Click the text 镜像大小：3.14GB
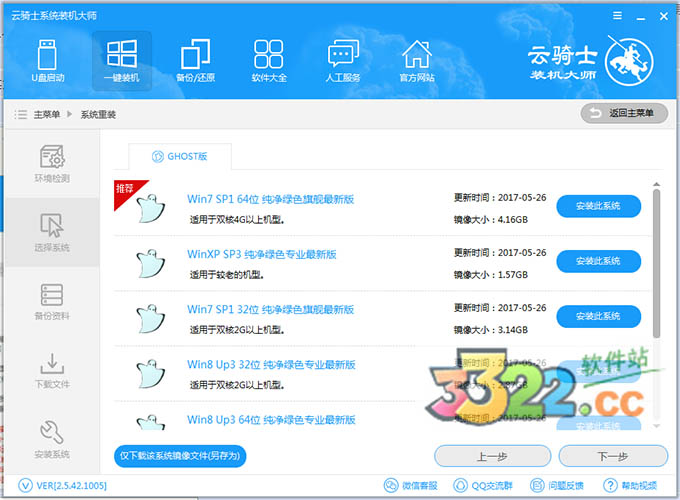This screenshot has width=680, height=500. coord(490,330)
